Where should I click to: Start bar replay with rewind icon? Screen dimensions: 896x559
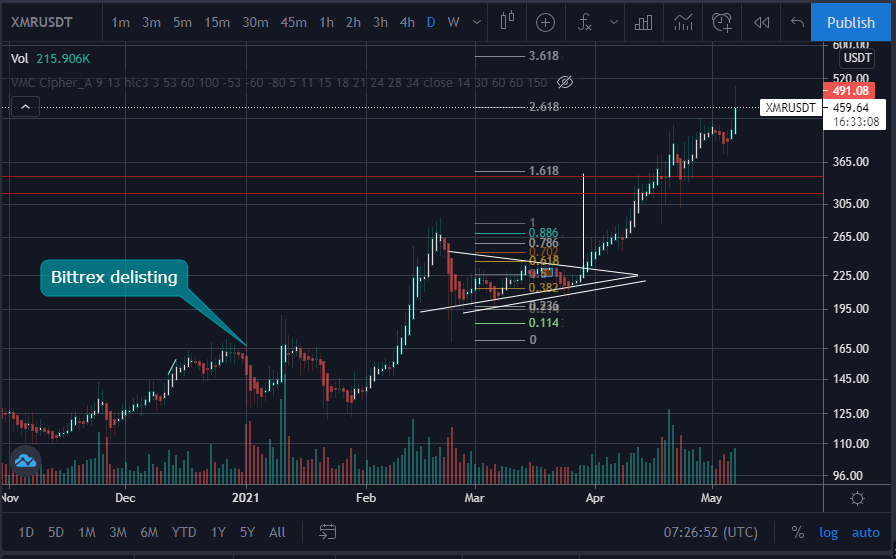(x=761, y=22)
